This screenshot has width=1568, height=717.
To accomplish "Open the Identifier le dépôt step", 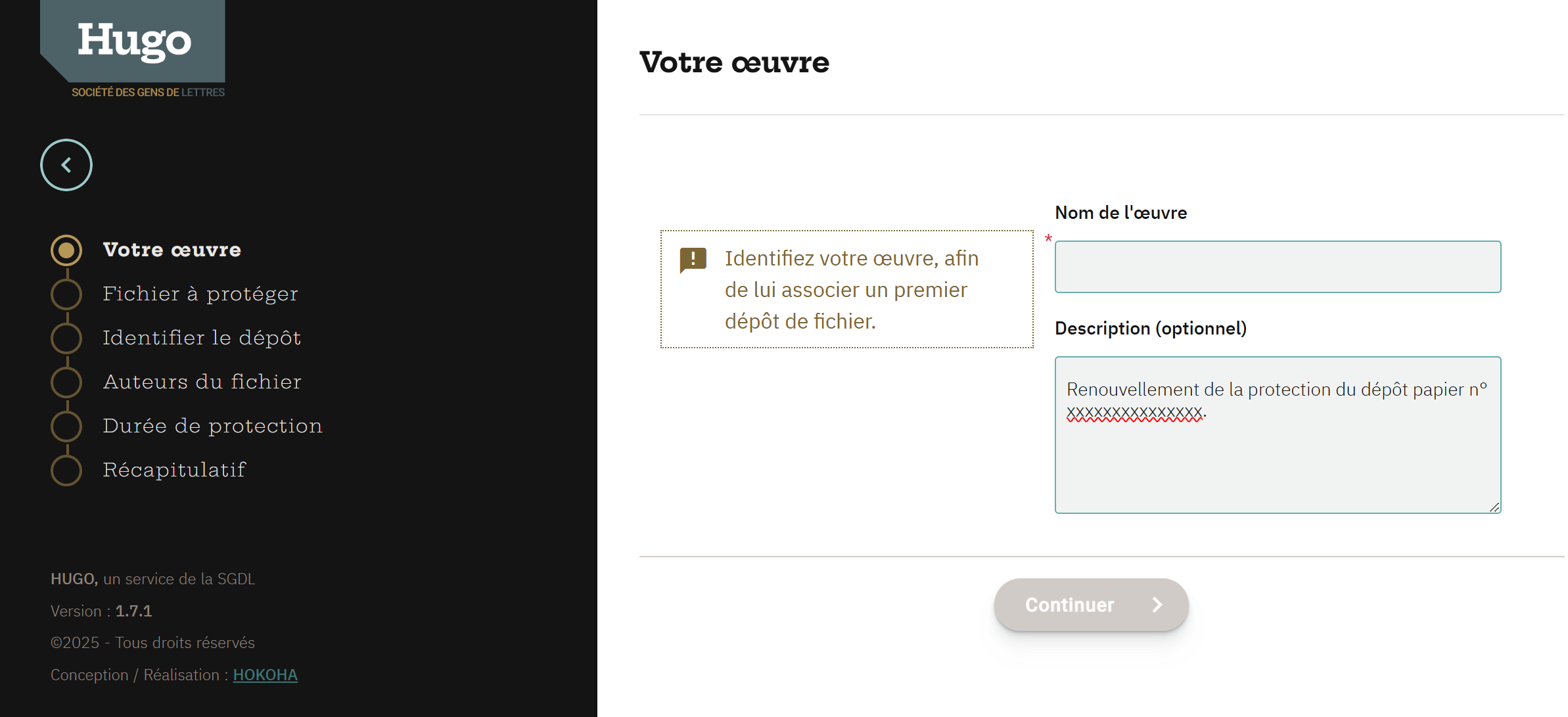I will tap(202, 338).
